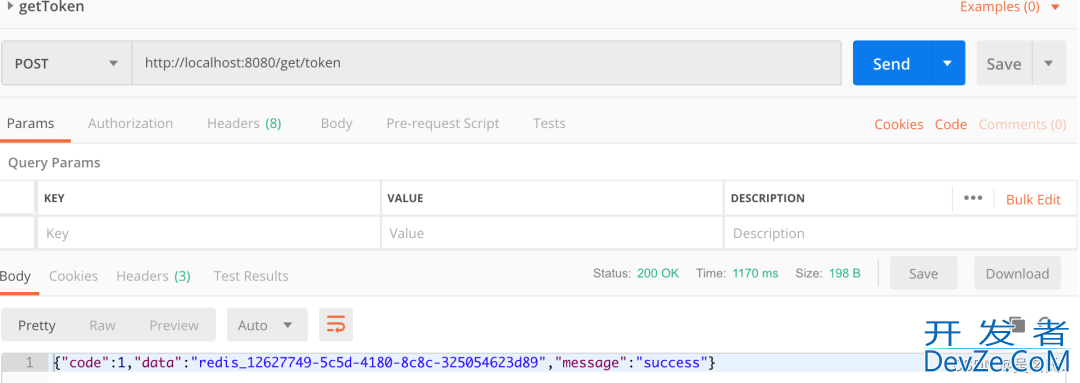This screenshot has width=1080, height=383.
Task: Click the 1170 ms time value
Action: tap(755, 273)
